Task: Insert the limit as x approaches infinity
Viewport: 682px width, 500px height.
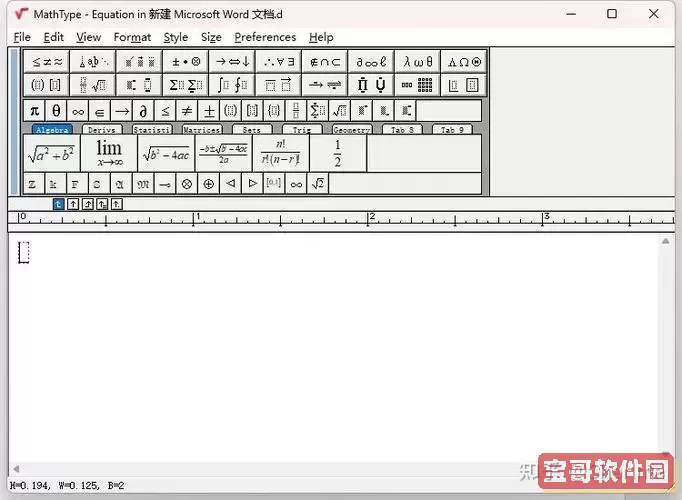Action: [109, 153]
